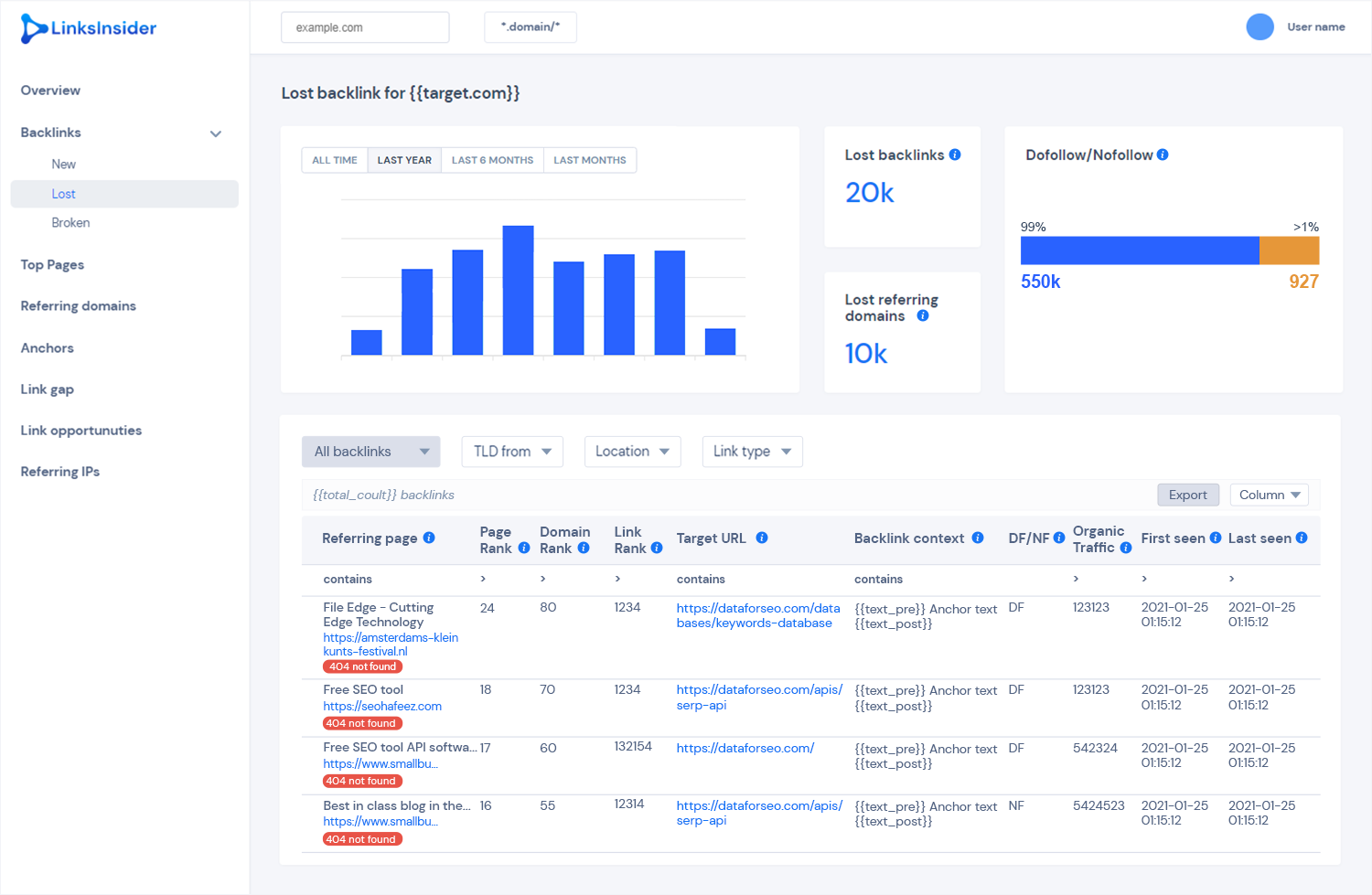This screenshot has height=895, width=1372.
Task: Switch chart to LAST MONTHS
Action: 590,160
